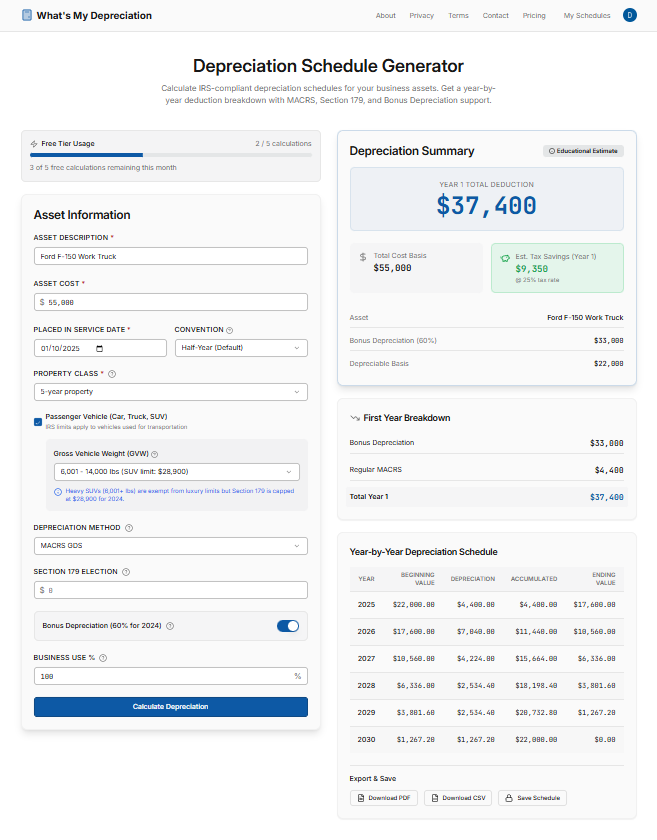Click the Gross Vehicle Weight tooltip icon
The image size is (657, 840).
tap(154, 454)
